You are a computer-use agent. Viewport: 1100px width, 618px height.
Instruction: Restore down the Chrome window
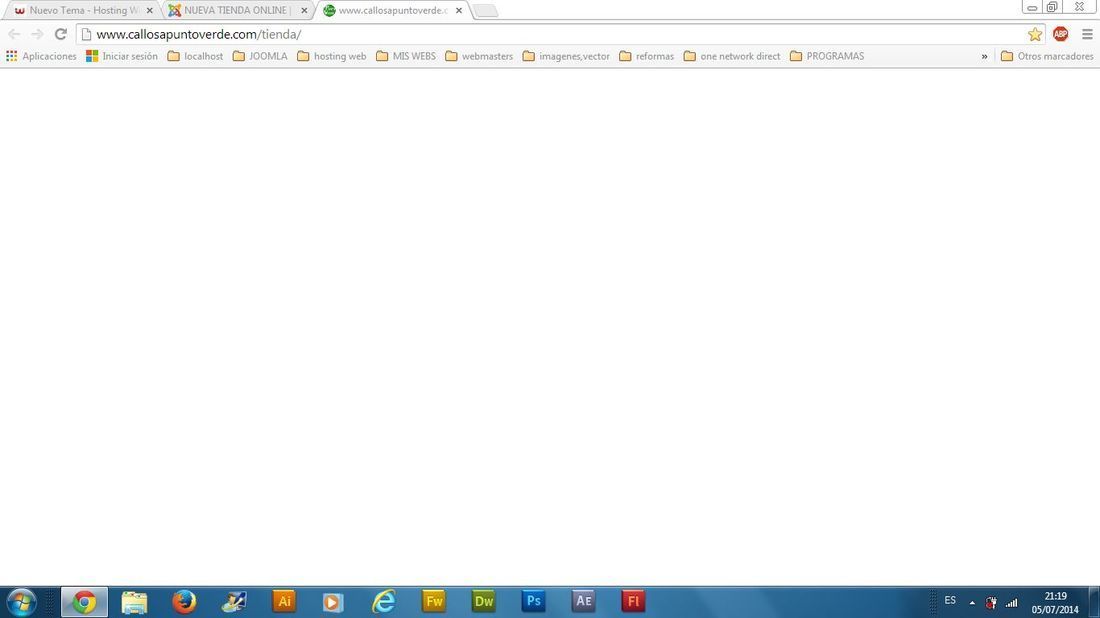(x=1052, y=7)
